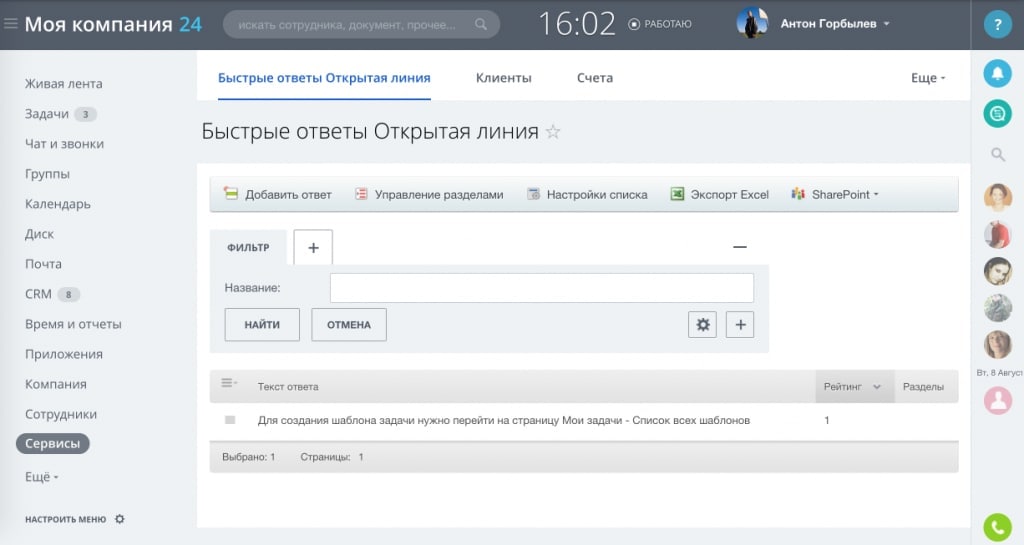Click the sidebar contacts search magnifier
The width and height of the screenshot is (1024, 545).
click(x=997, y=154)
